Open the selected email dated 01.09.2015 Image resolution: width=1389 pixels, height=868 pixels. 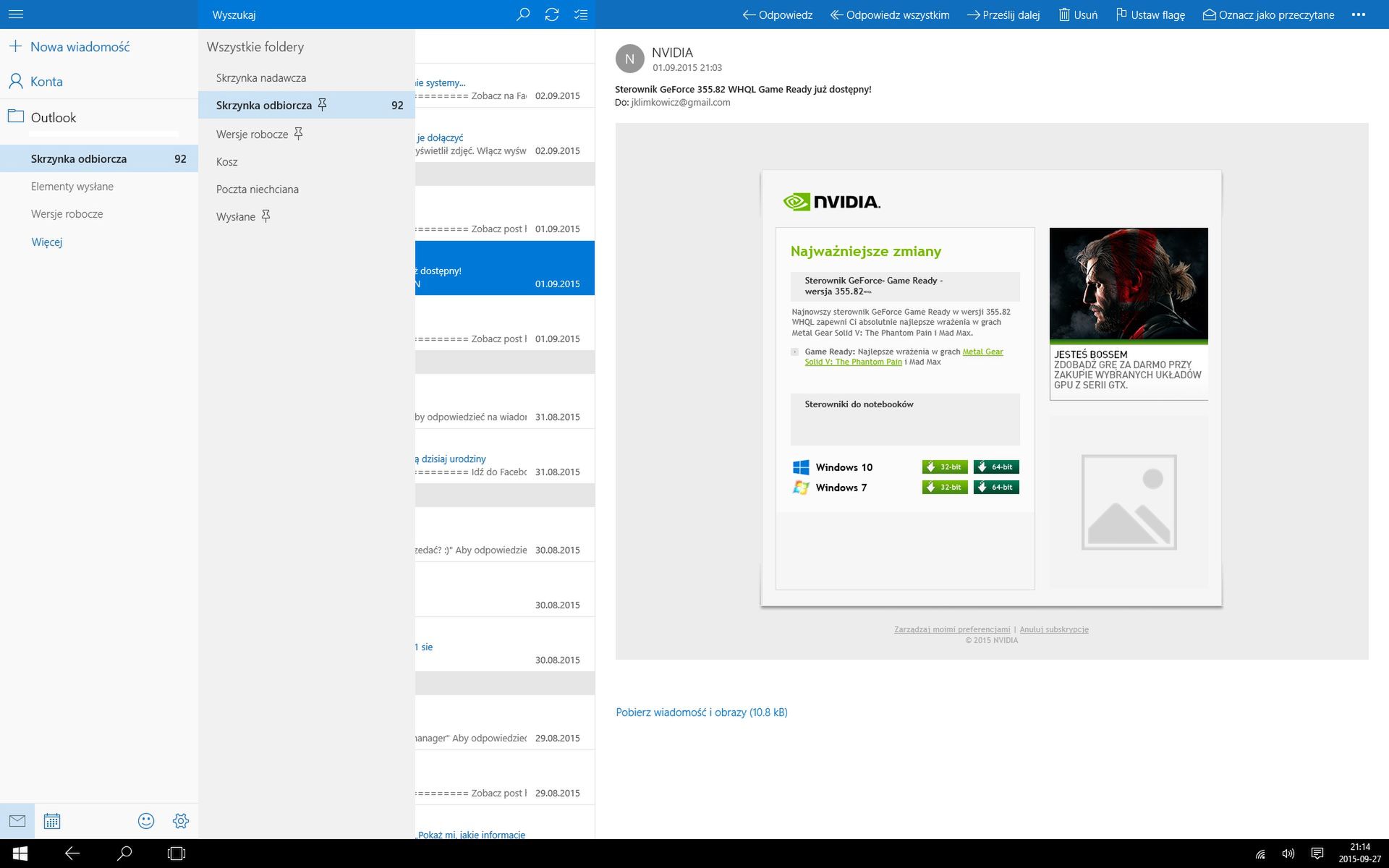point(505,268)
